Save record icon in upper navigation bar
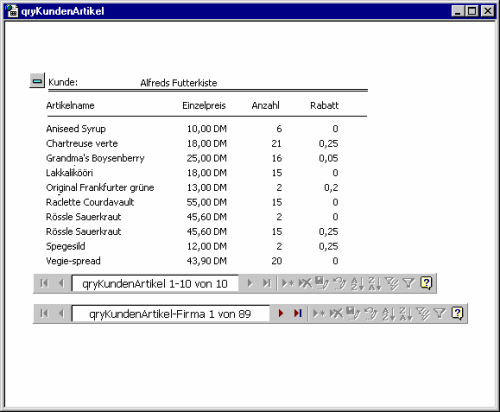This screenshot has width=500, height=412. point(322,283)
